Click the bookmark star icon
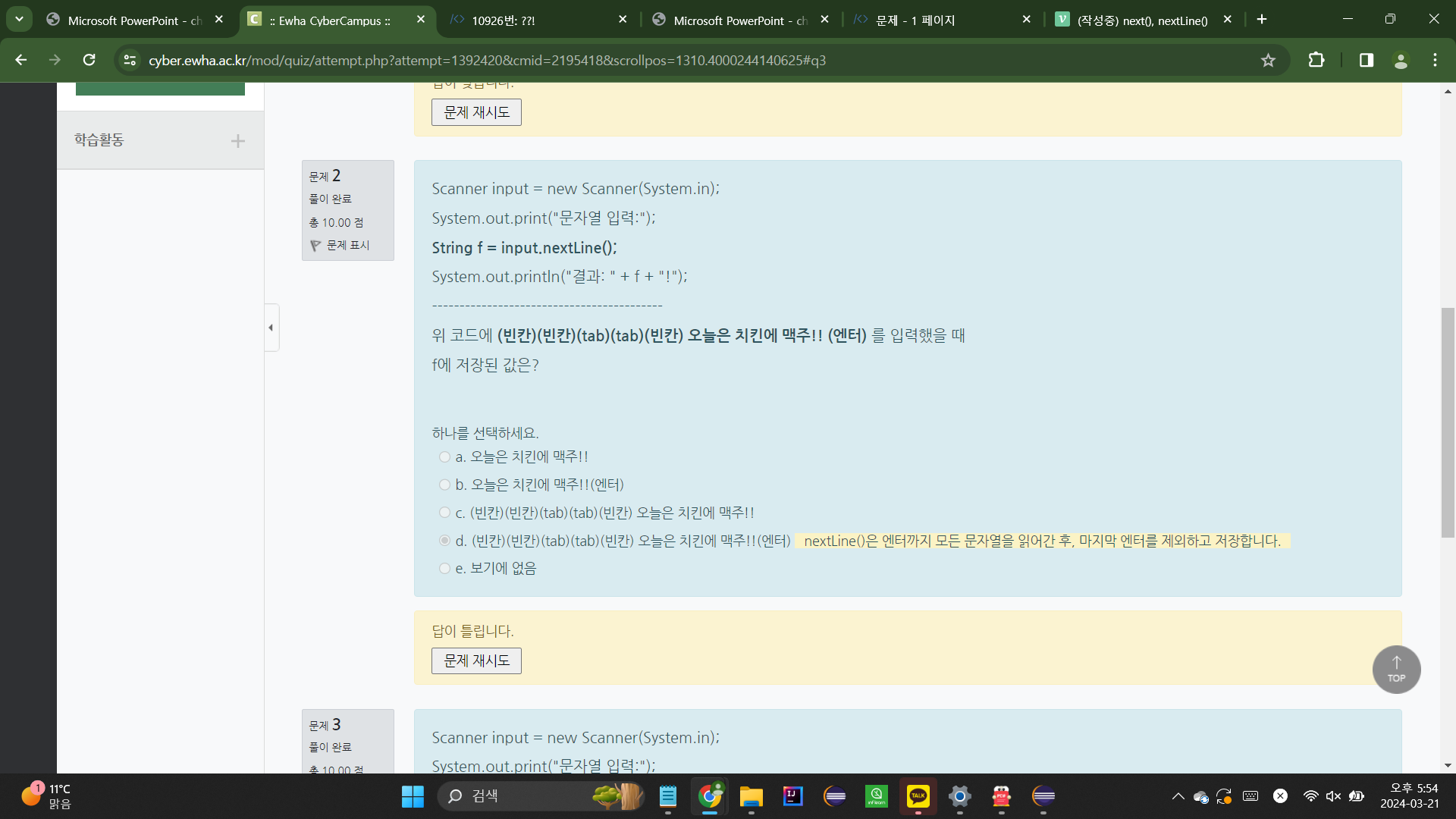The image size is (1456, 819). [x=1268, y=61]
